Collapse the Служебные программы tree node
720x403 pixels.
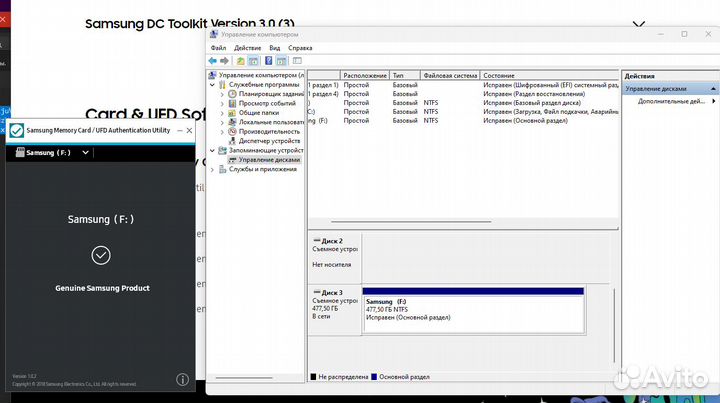pos(212,85)
